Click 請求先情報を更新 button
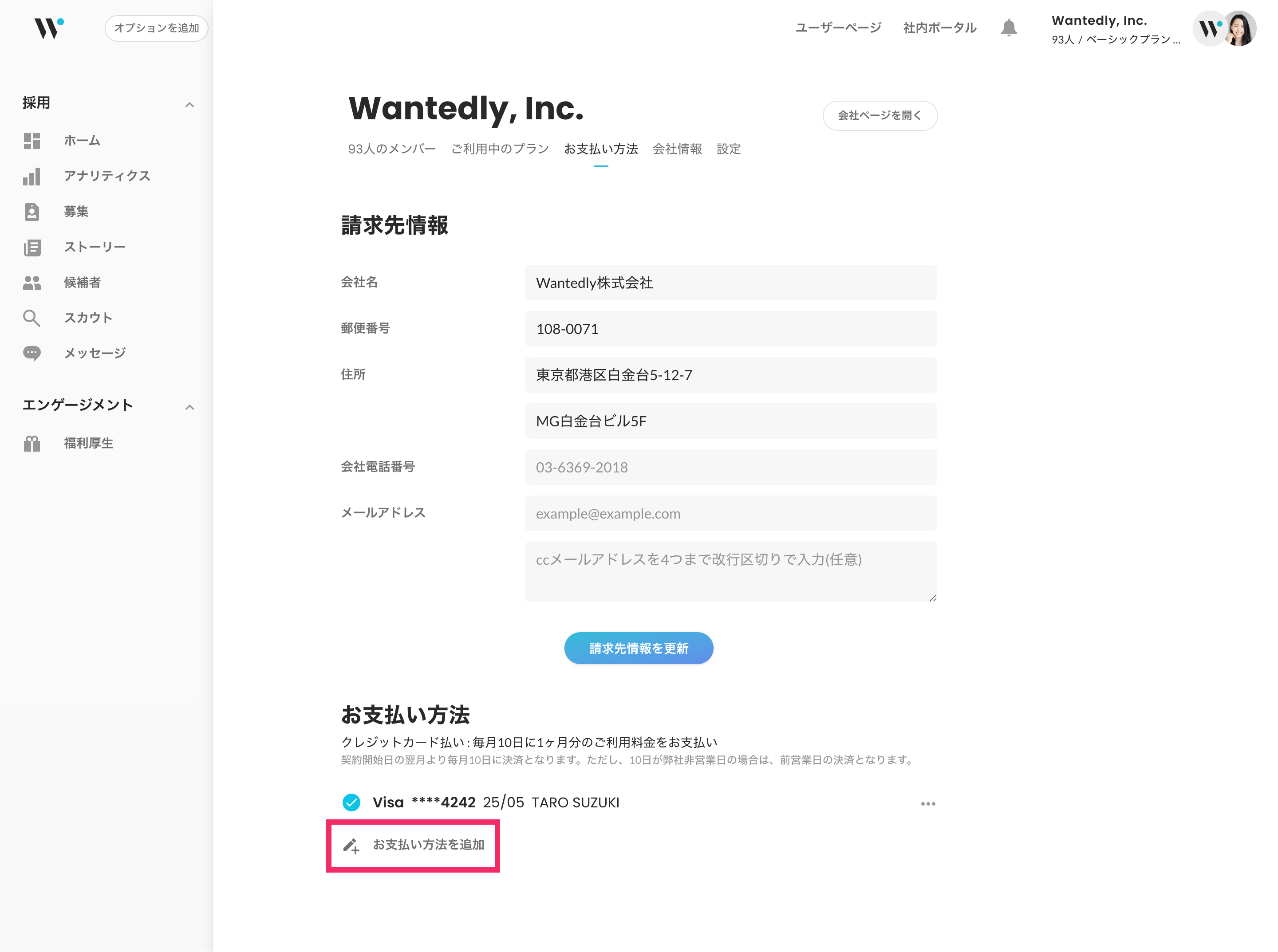 tap(639, 648)
